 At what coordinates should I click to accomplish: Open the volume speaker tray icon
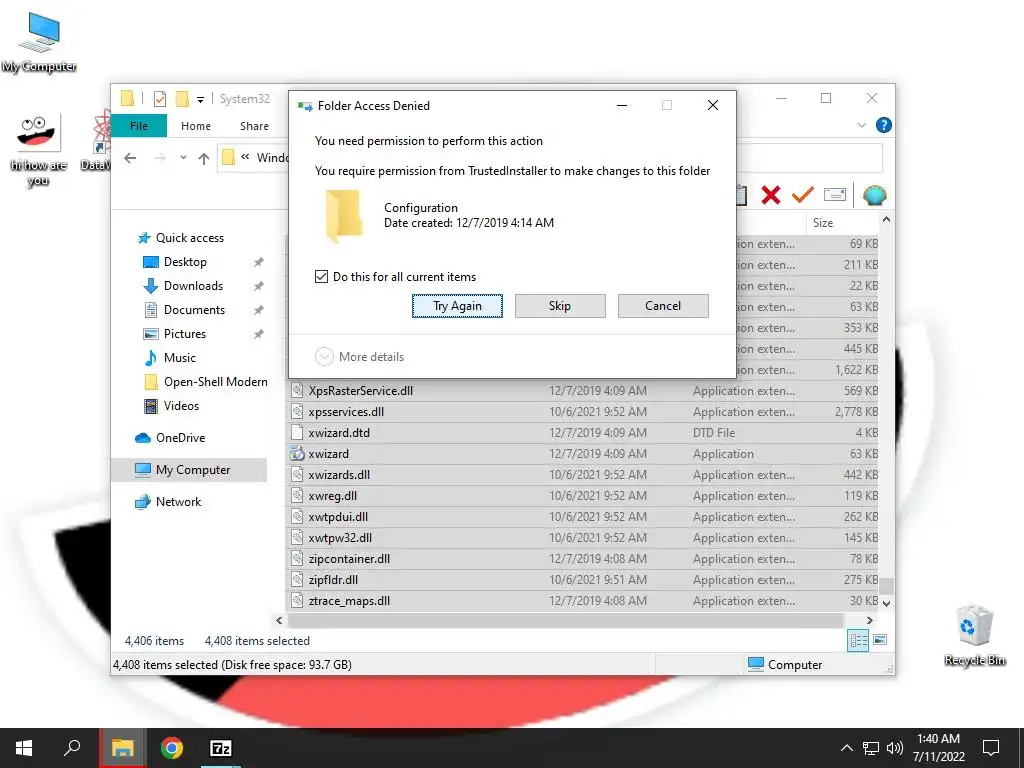click(x=895, y=748)
